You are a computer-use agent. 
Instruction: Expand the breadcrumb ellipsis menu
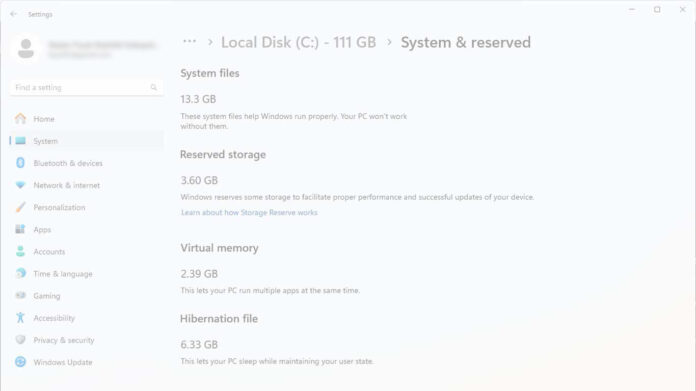pyautogui.click(x=190, y=42)
